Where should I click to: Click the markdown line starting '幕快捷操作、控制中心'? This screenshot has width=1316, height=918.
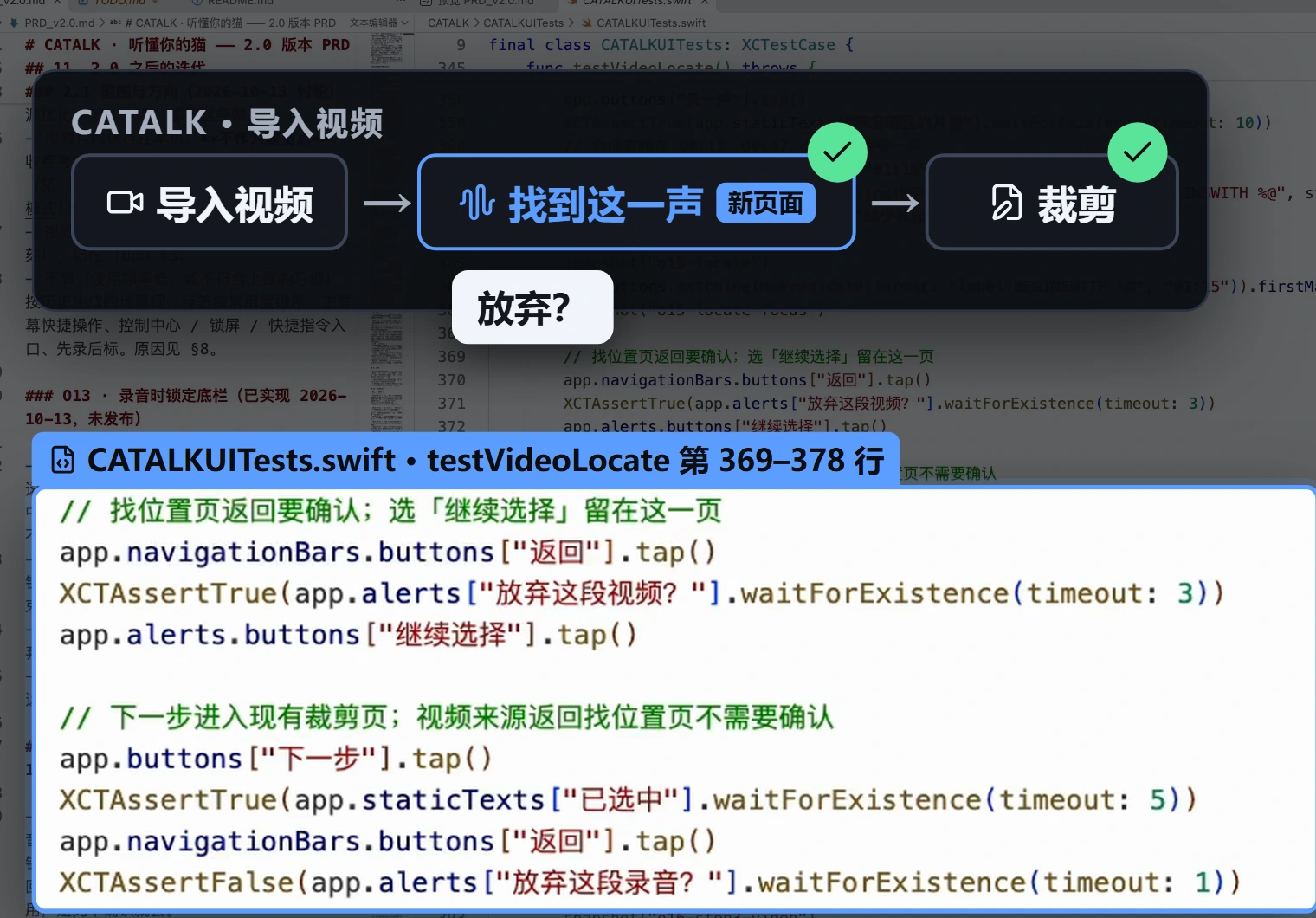coord(185,326)
